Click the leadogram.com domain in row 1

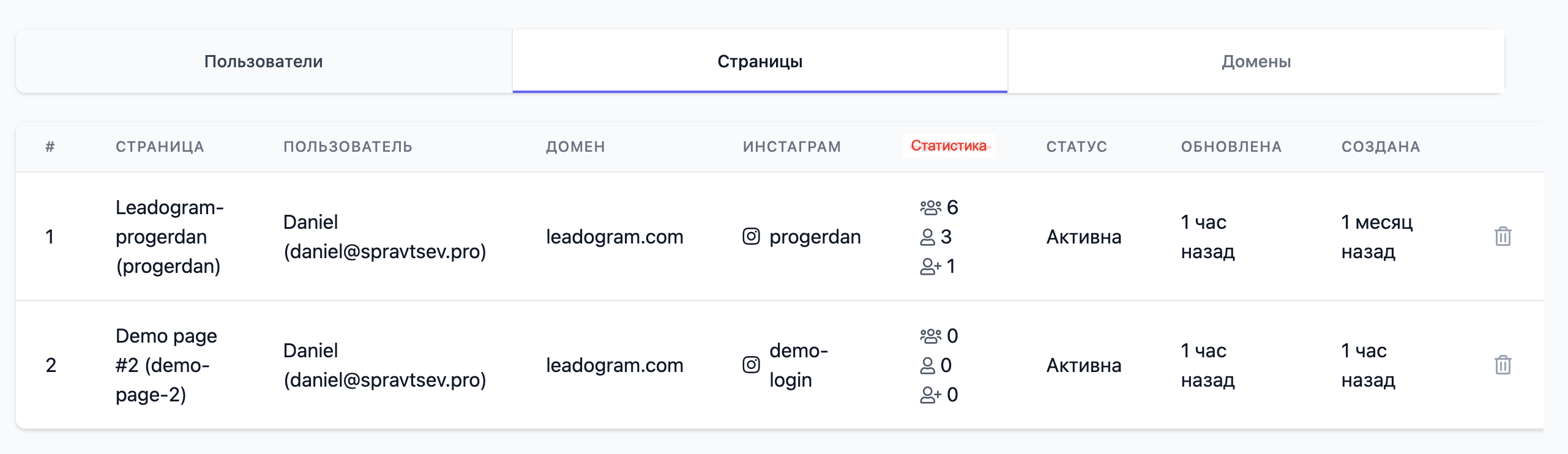click(614, 237)
